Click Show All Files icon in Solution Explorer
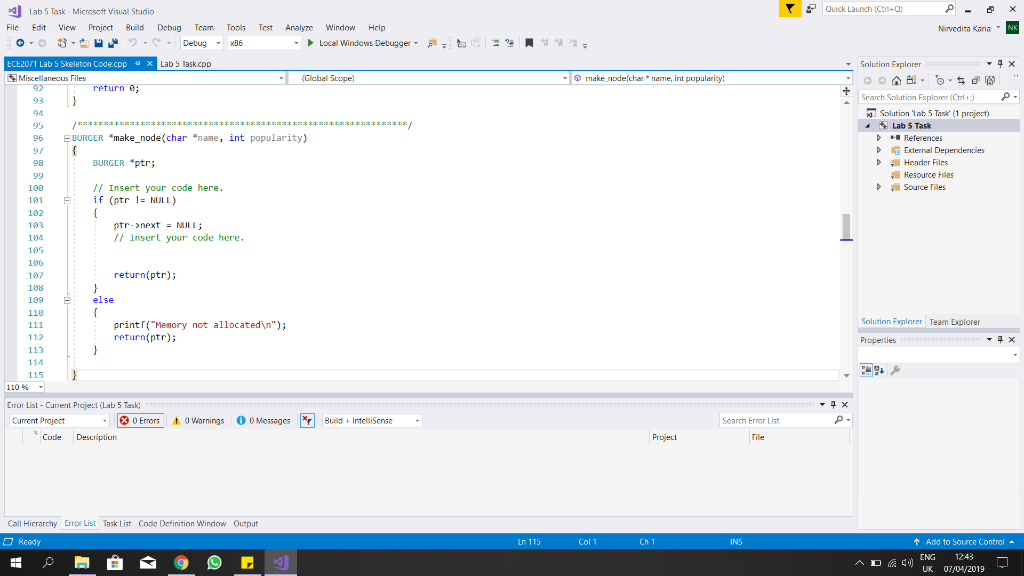The height and width of the screenshot is (576, 1024). [990, 80]
